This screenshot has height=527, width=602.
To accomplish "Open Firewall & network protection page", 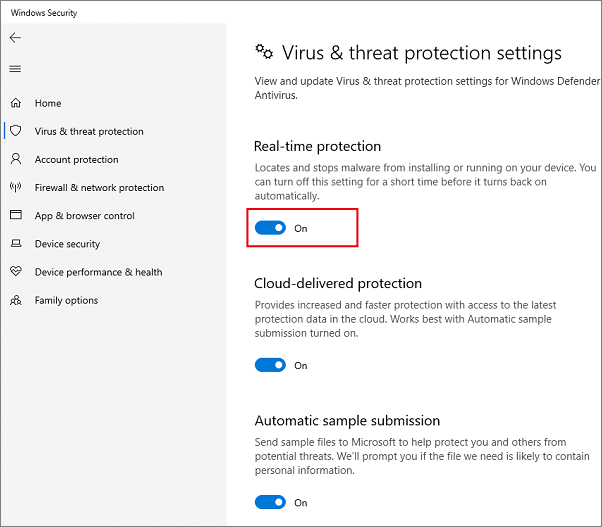I will click(x=99, y=188).
